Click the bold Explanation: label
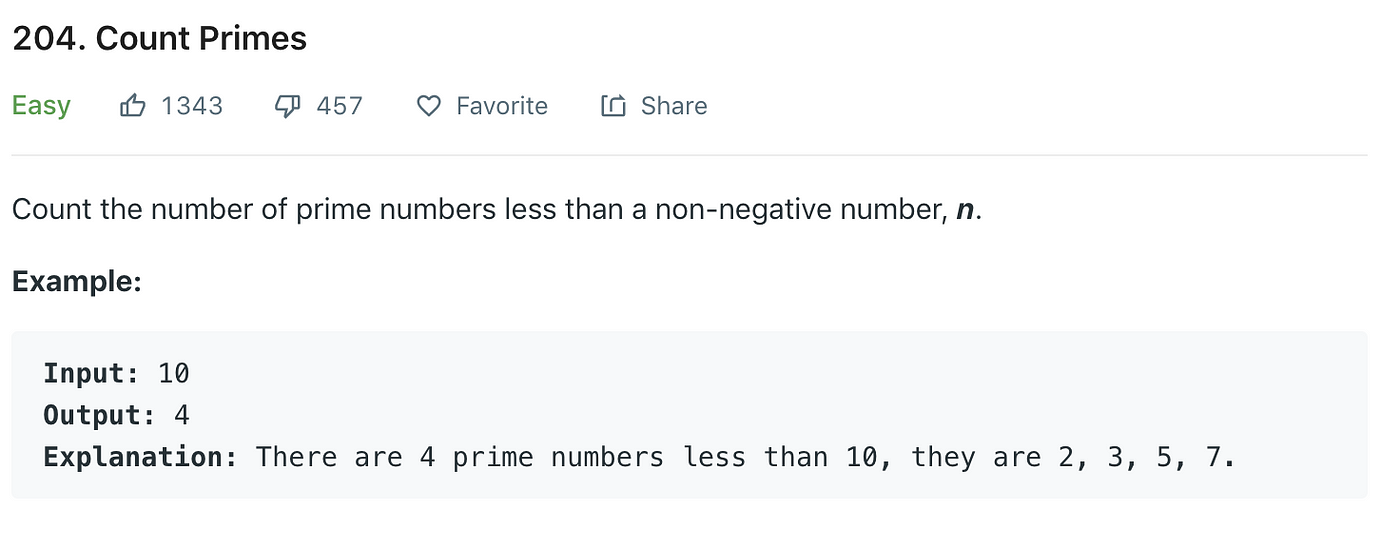 pos(141,457)
